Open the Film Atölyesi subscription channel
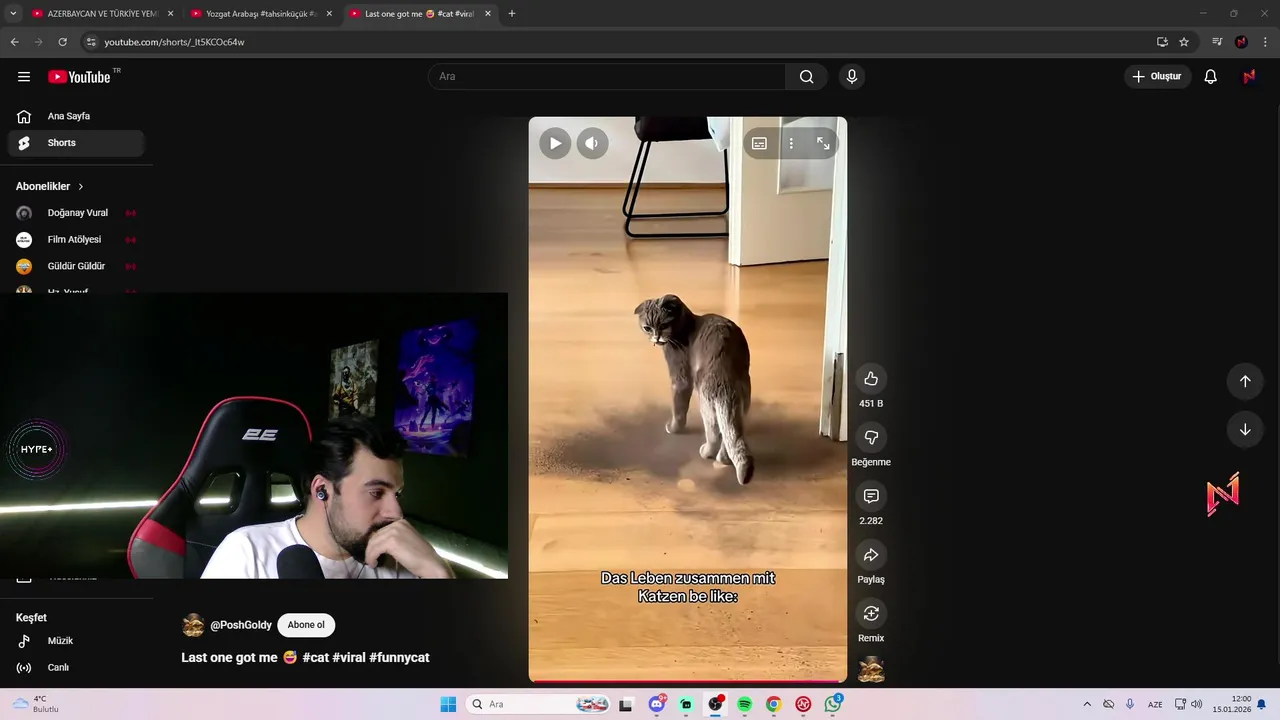1280x720 pixels. (76, 240)
